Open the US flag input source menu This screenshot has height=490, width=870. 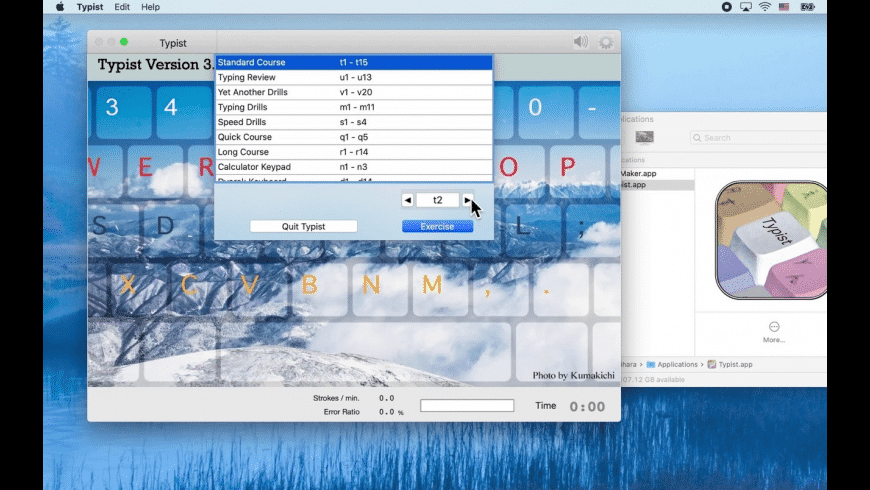[784, 7]
